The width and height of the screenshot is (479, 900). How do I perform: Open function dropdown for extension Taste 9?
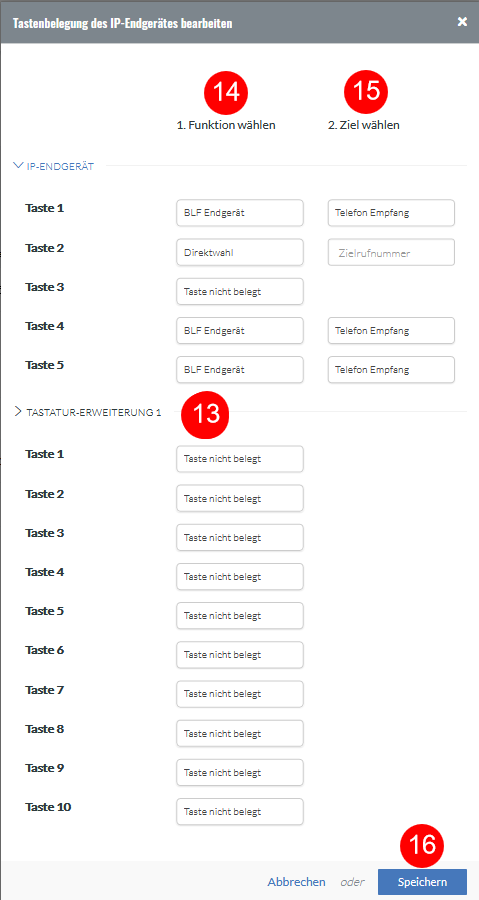click(x=240, y=773)
